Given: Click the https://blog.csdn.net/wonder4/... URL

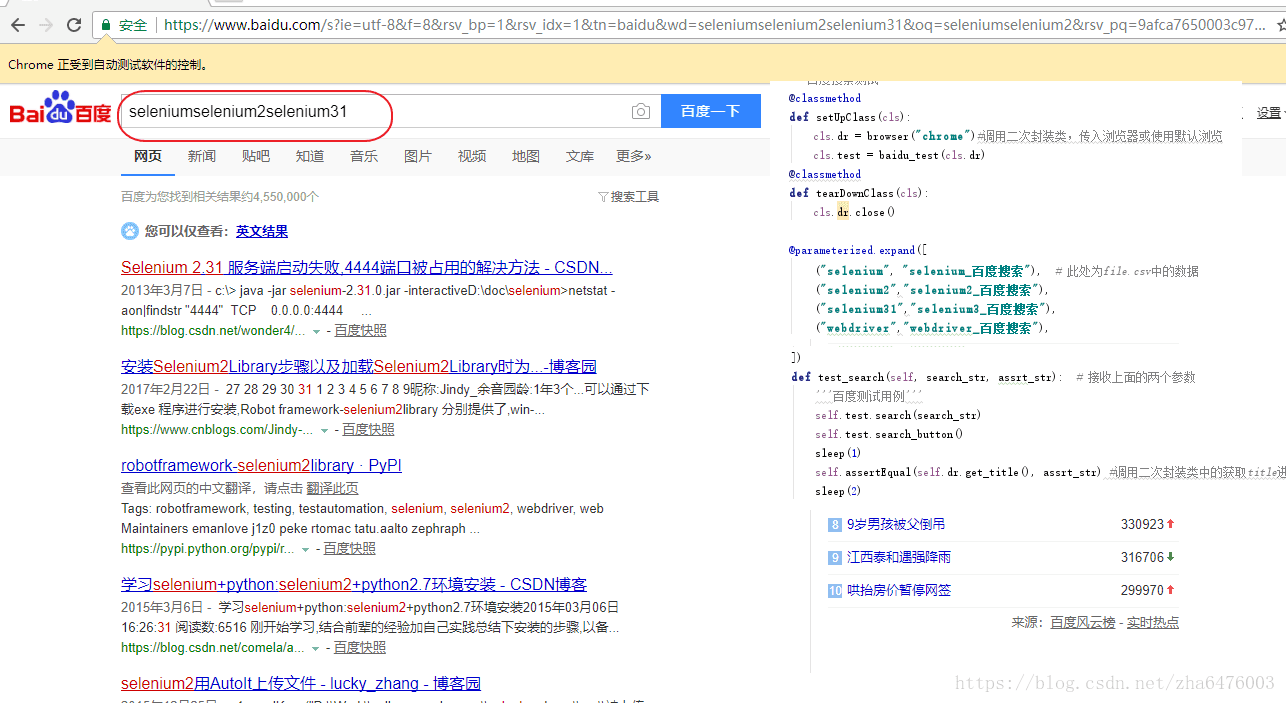Looking at the screenshot, I should point(213,330).
